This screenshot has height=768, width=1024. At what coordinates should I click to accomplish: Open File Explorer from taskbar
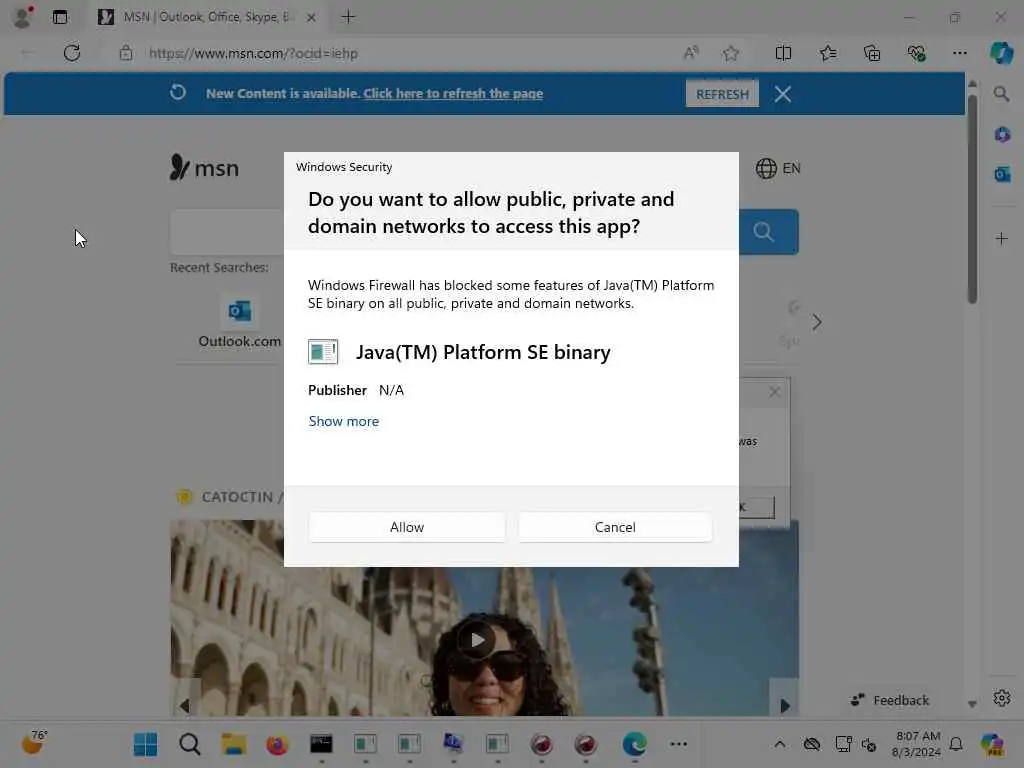tap(233, 744)
